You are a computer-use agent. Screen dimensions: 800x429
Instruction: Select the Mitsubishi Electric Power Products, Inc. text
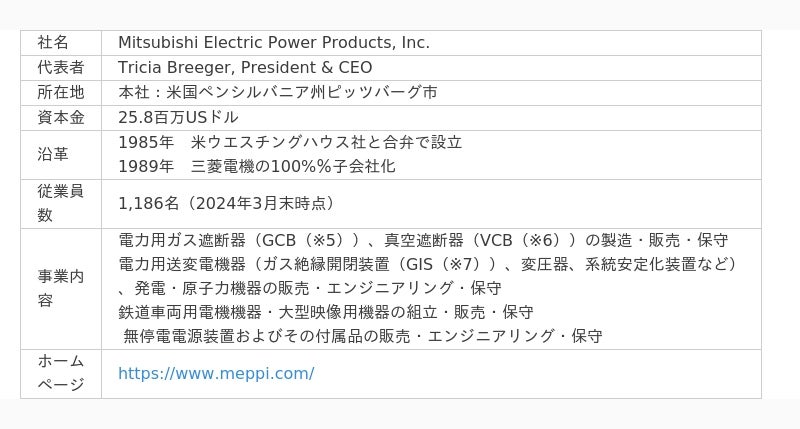tap(273, 43)
